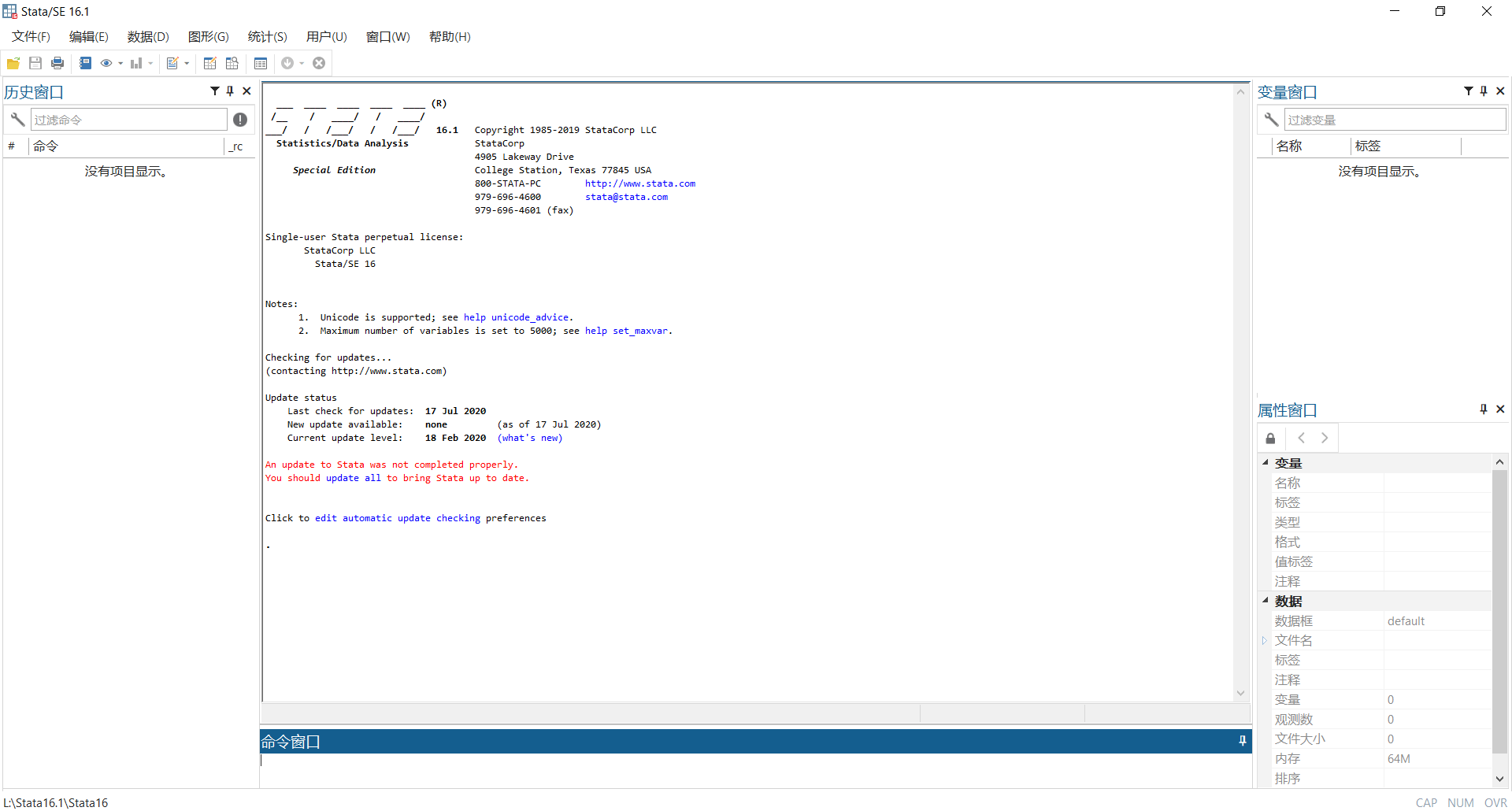Click the 命令 column header in History

[x=126, y=146]
